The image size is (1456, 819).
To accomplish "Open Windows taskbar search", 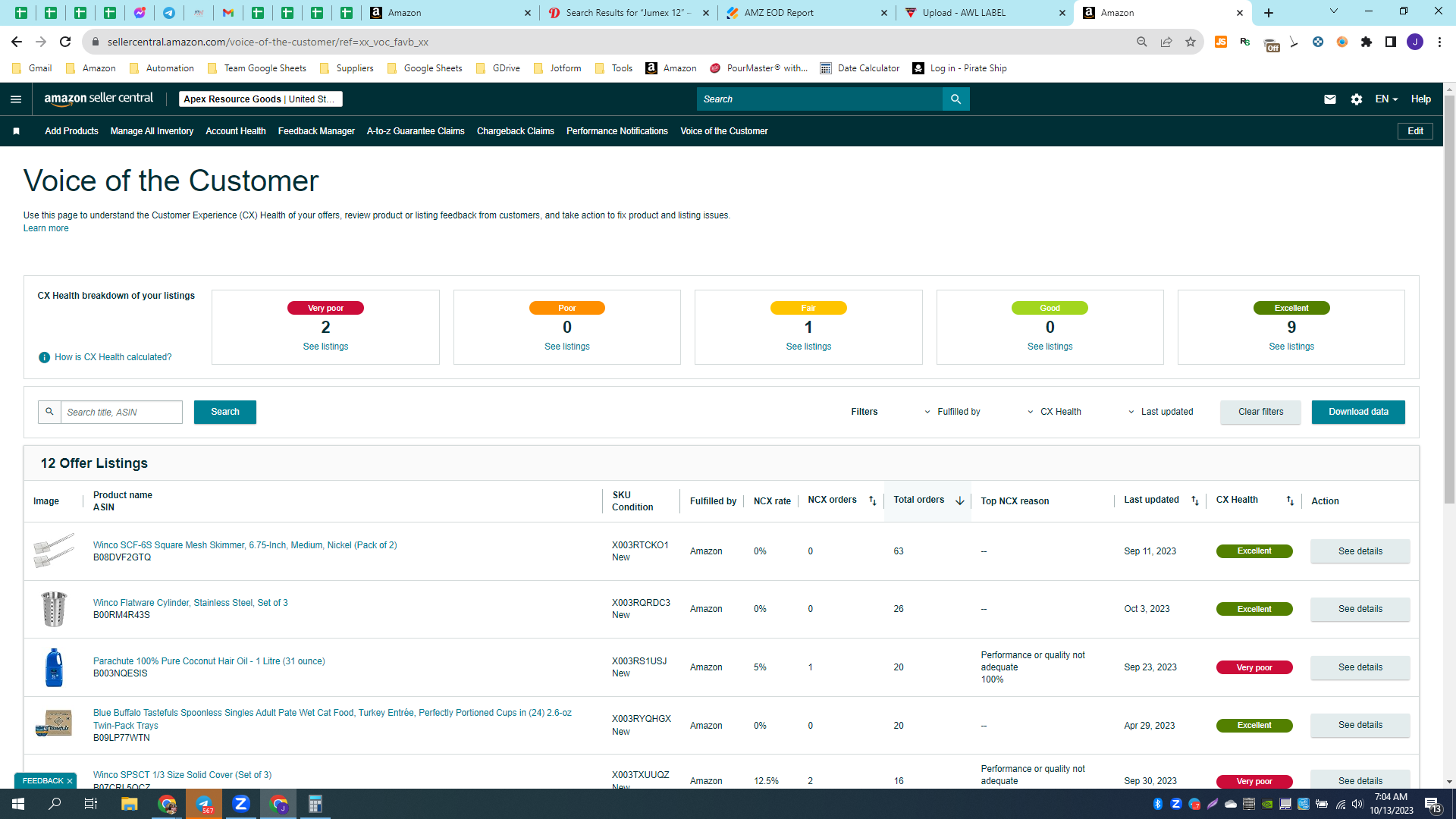I will click(55, 804).
